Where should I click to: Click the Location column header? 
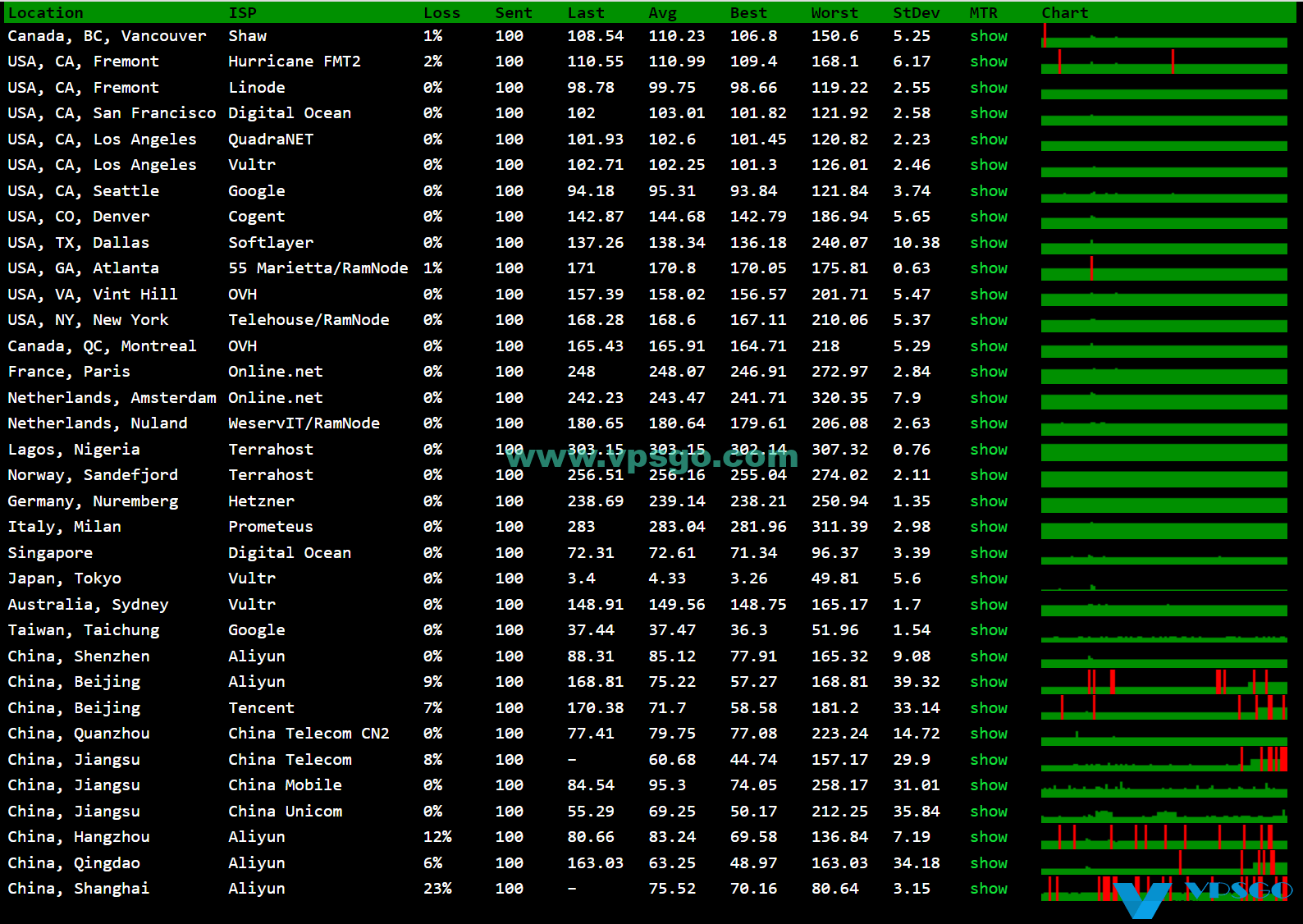(46, 13)
